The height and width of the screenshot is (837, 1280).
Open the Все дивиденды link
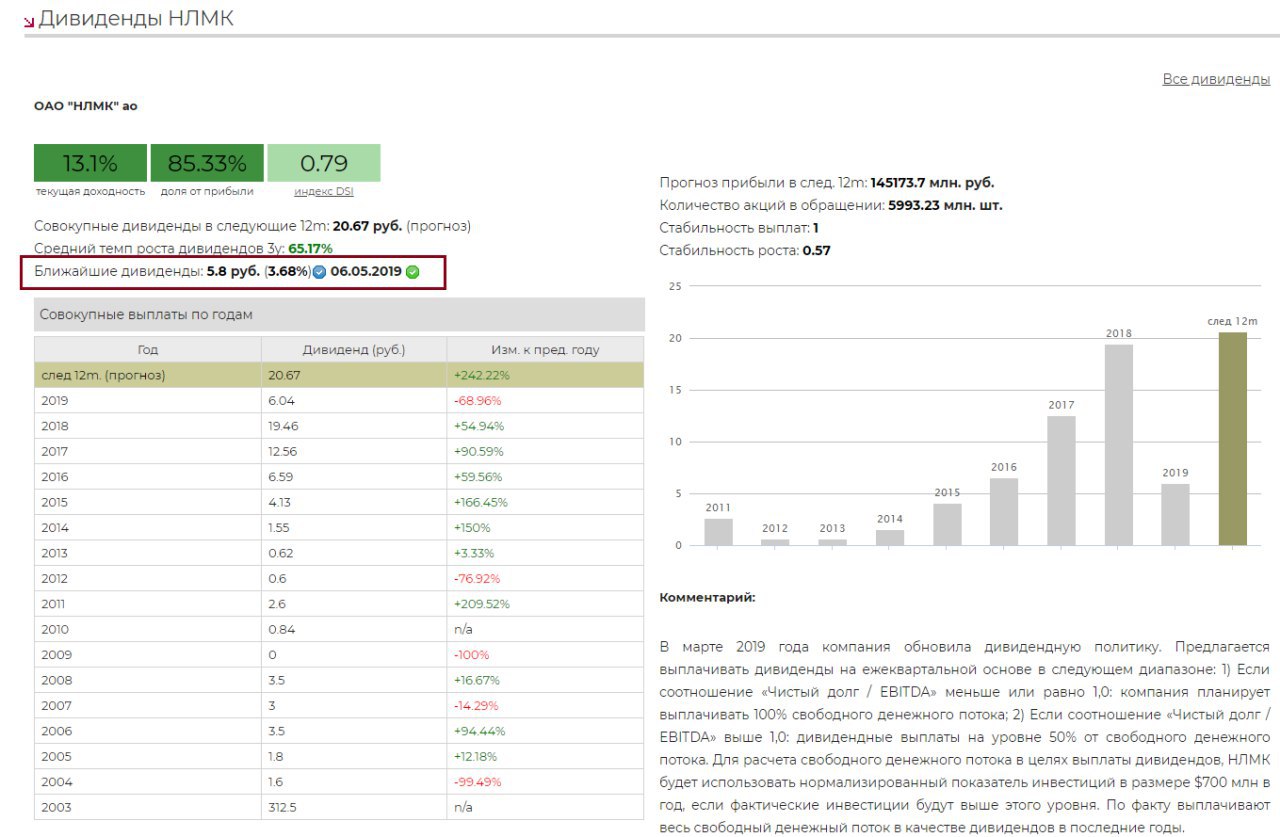coord(1216,79)
